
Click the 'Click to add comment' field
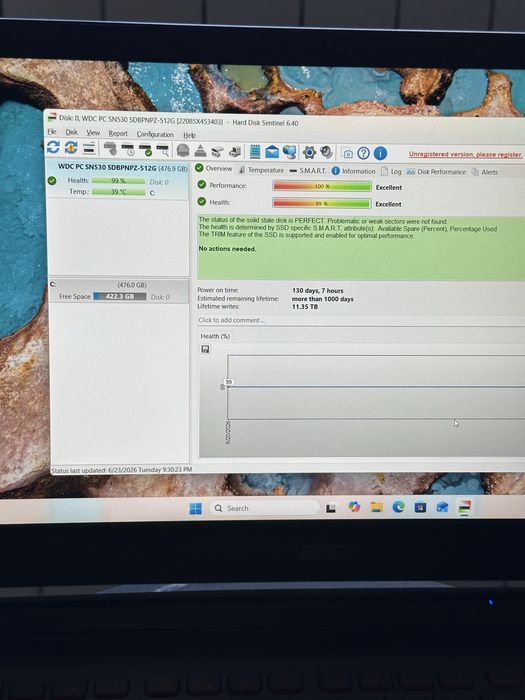(361, 320)
